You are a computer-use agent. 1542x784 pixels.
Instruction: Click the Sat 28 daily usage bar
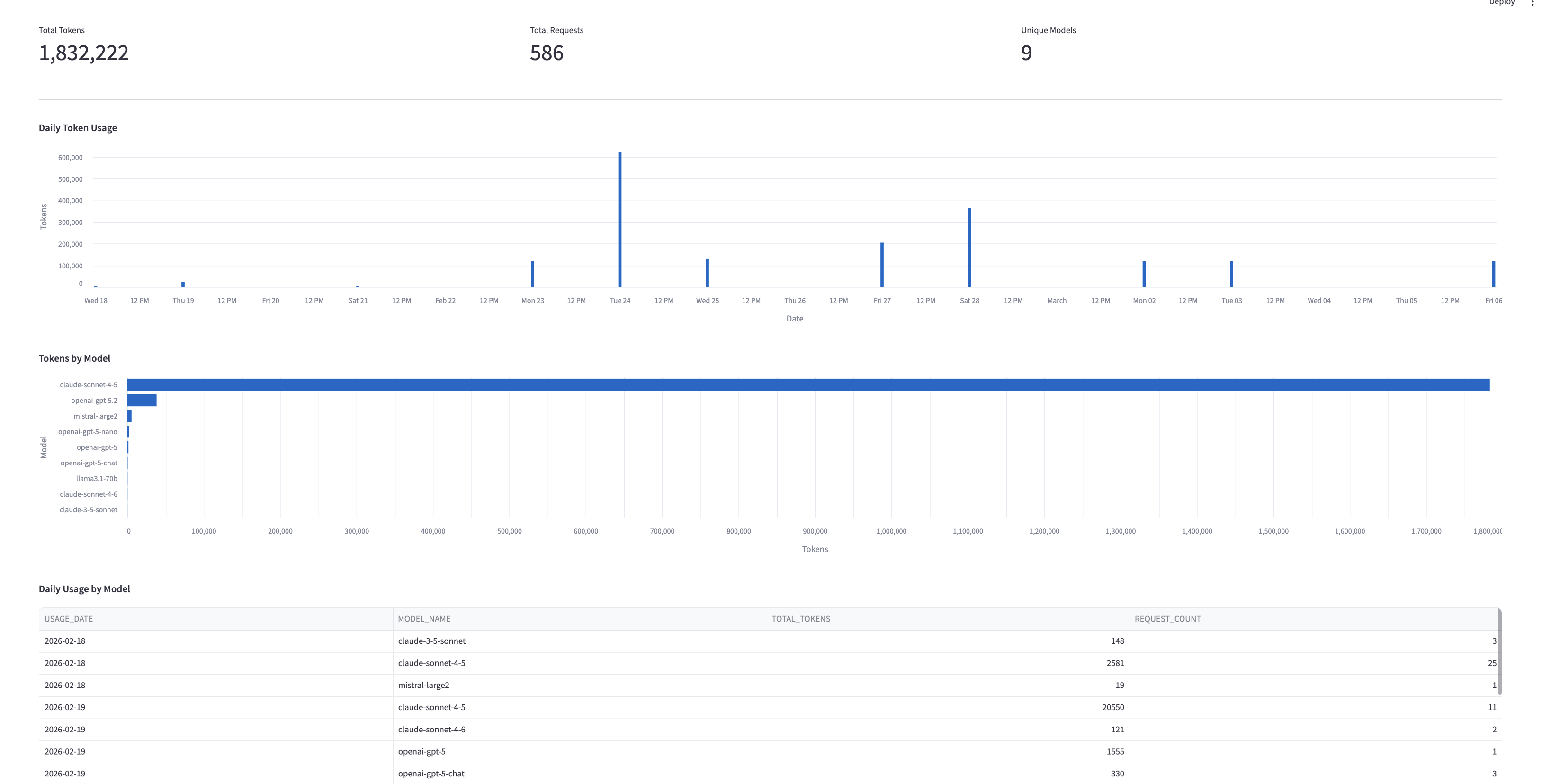[969, 247]
